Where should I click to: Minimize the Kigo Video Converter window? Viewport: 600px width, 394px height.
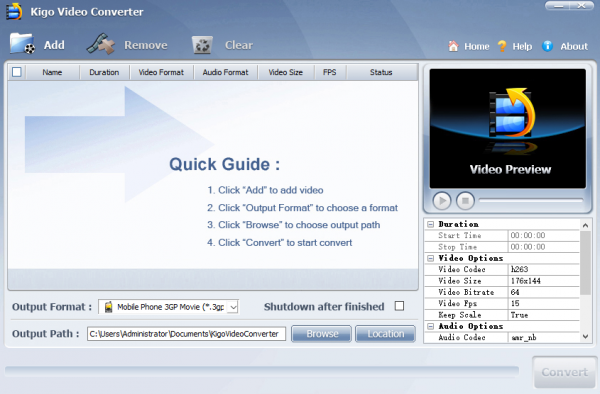click(558, 6)
